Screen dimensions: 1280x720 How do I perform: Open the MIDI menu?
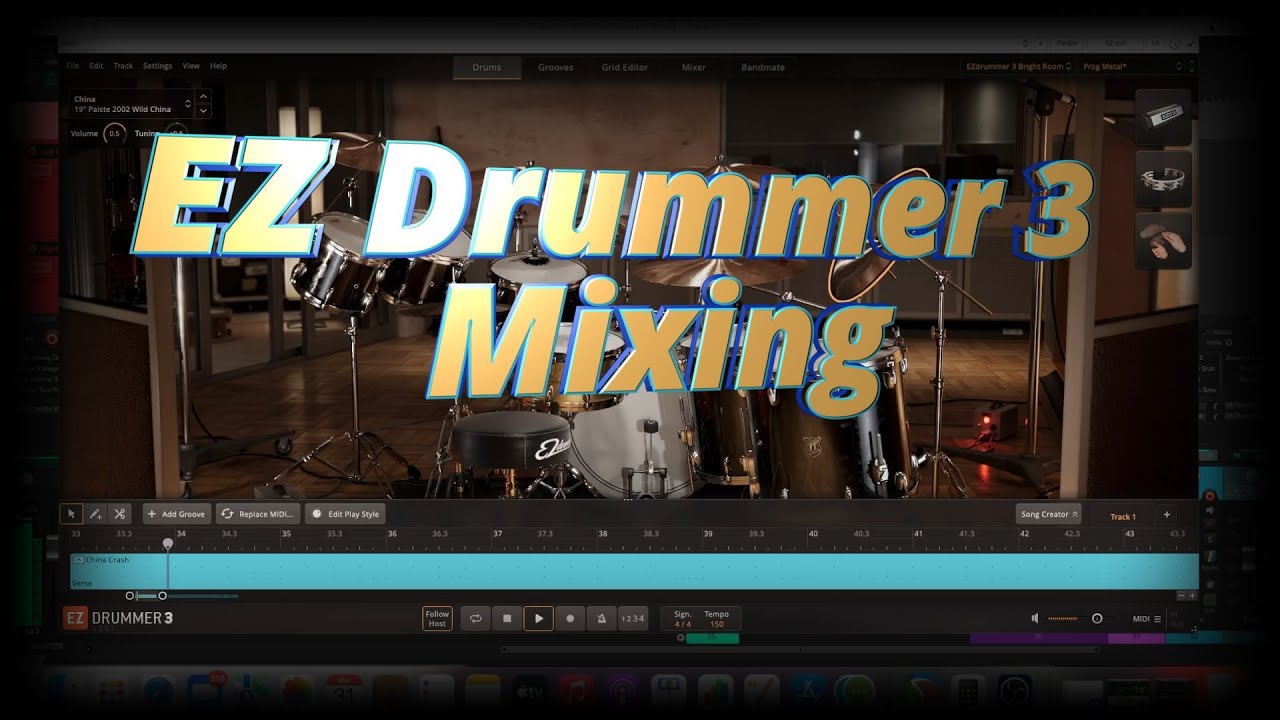coord(1146,619)
